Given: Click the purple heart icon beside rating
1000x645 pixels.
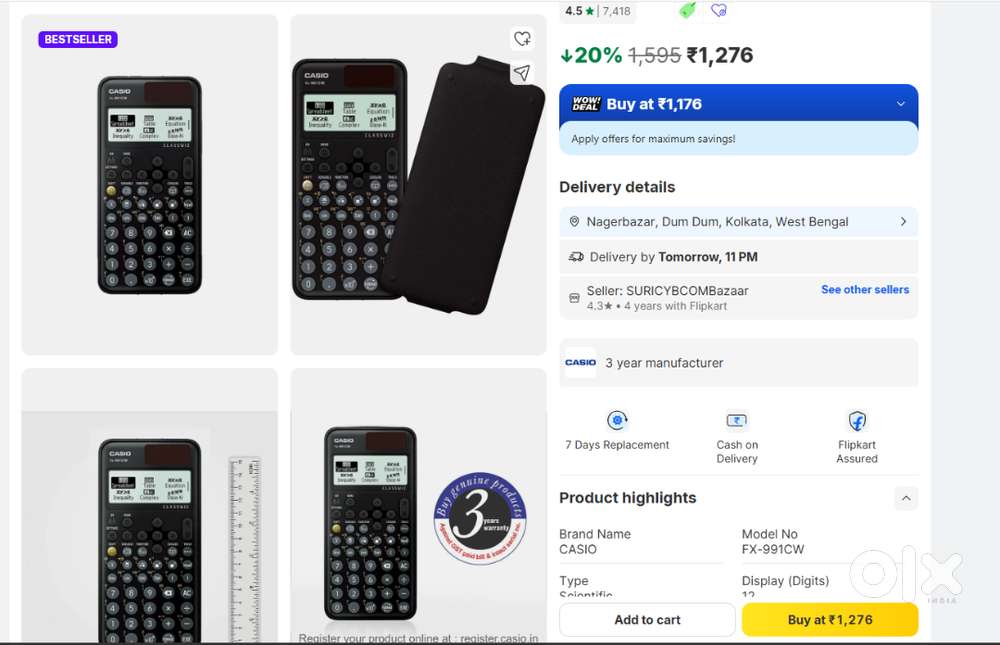Looking at the screenshot, I should 719,10.
